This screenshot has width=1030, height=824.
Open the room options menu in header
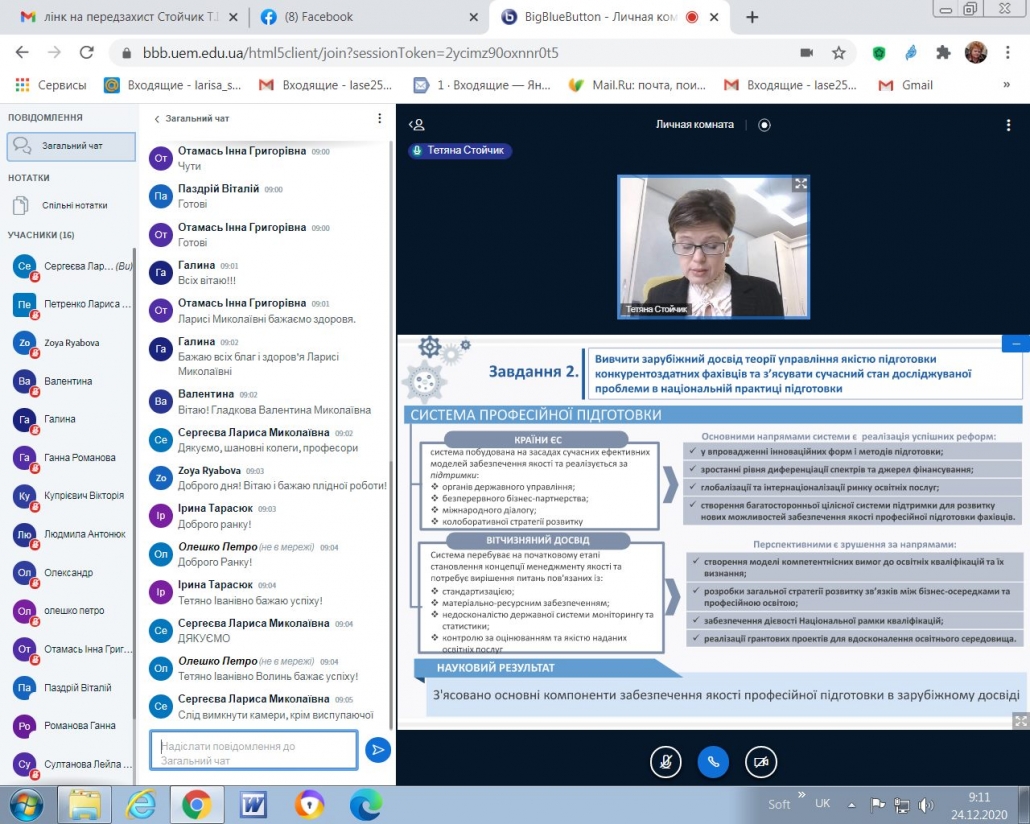[x=1008, y=125]
